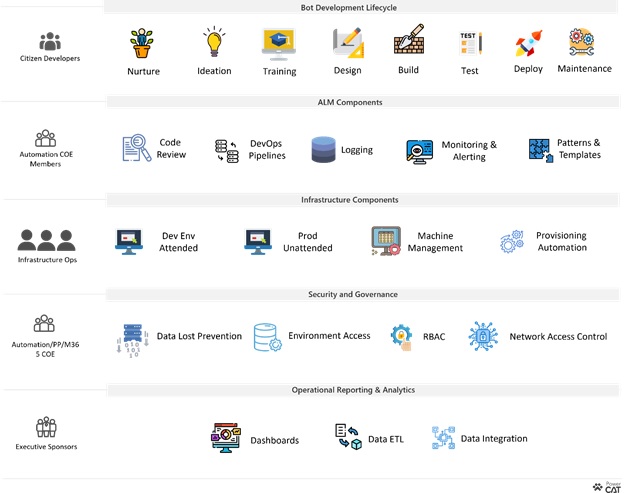The image size is (630, 493).
Task: Select the Machine Management icon
Action: pyautogui.click(x=386, y=241)
